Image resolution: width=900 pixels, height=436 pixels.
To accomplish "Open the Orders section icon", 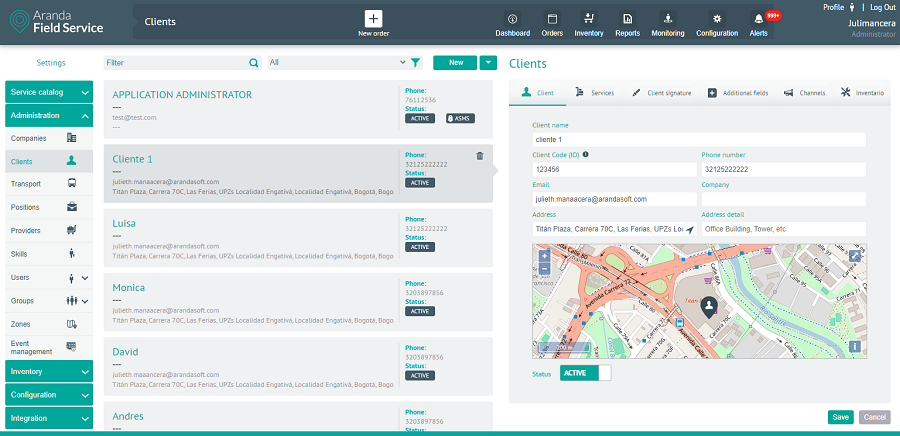I will pos(552,18).
